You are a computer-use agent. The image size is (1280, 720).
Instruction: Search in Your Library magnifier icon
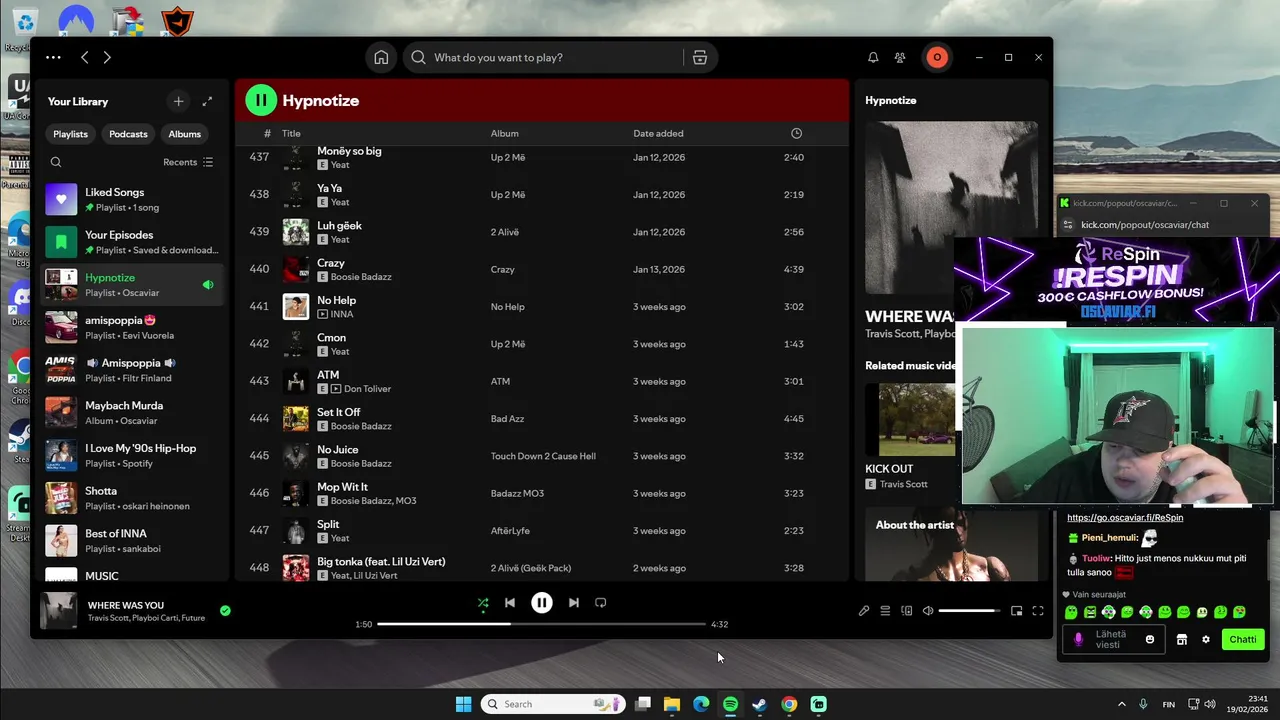click(x=56, y=162)
